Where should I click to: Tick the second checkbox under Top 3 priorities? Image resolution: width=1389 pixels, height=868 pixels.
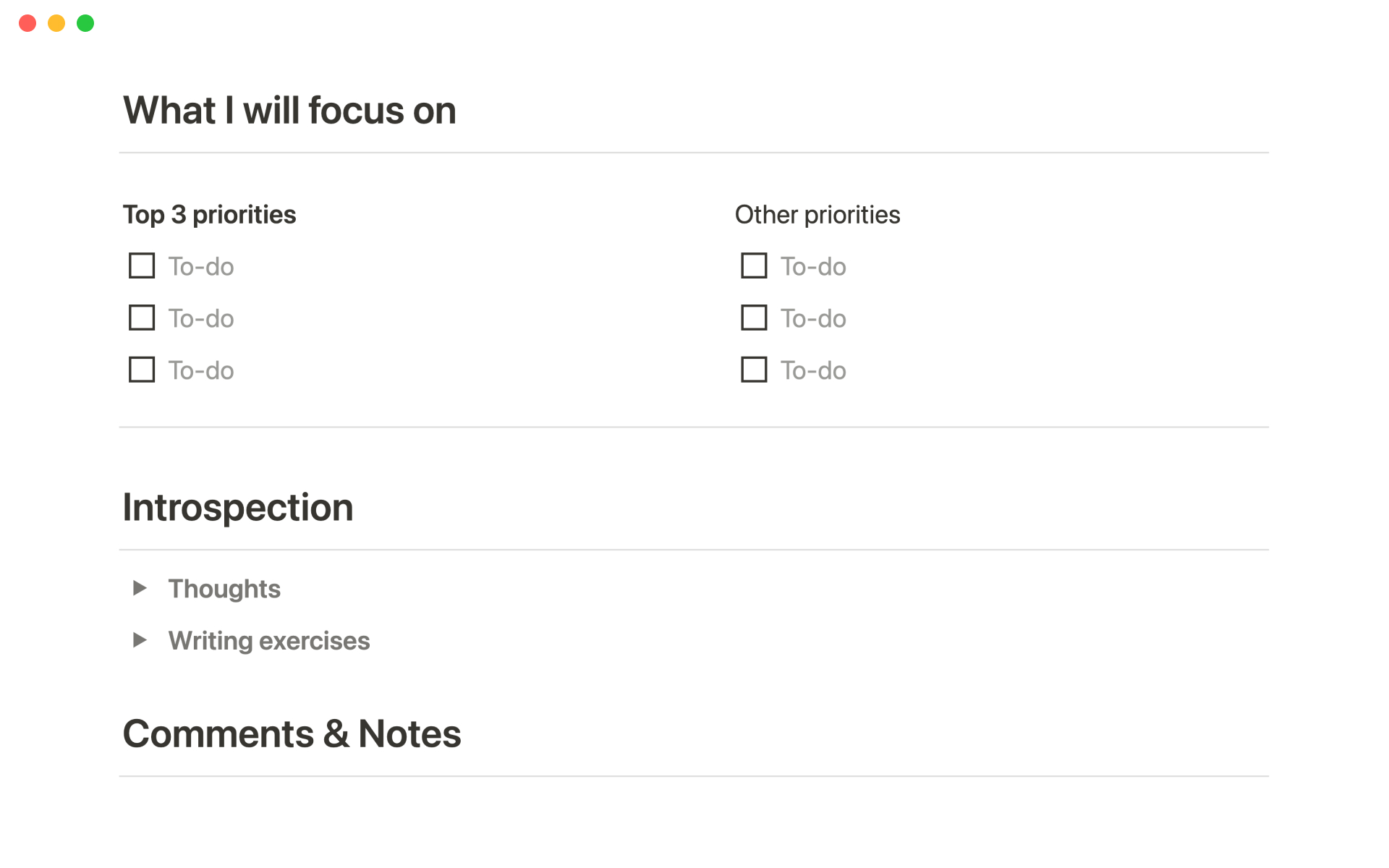[x=142, y=318]
